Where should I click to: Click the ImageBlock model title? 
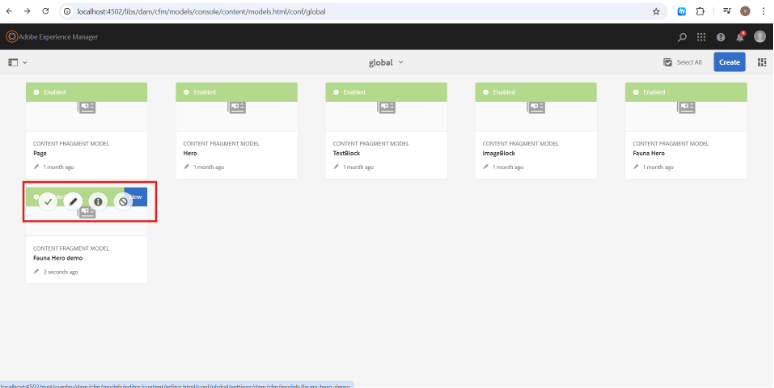pyautogui.click(x=499, y=154)
